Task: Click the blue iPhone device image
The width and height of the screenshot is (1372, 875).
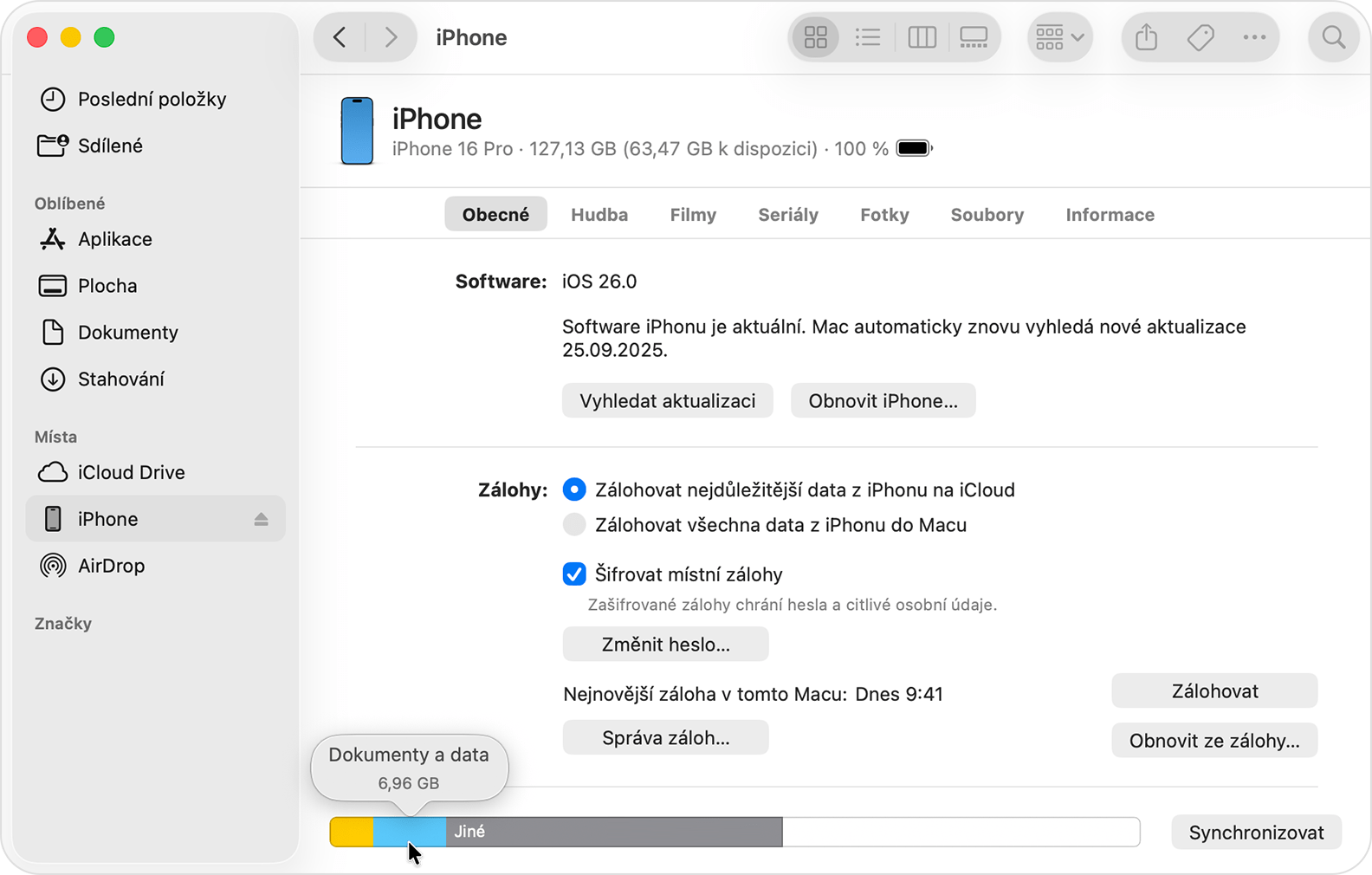Action: click(357, 131)
